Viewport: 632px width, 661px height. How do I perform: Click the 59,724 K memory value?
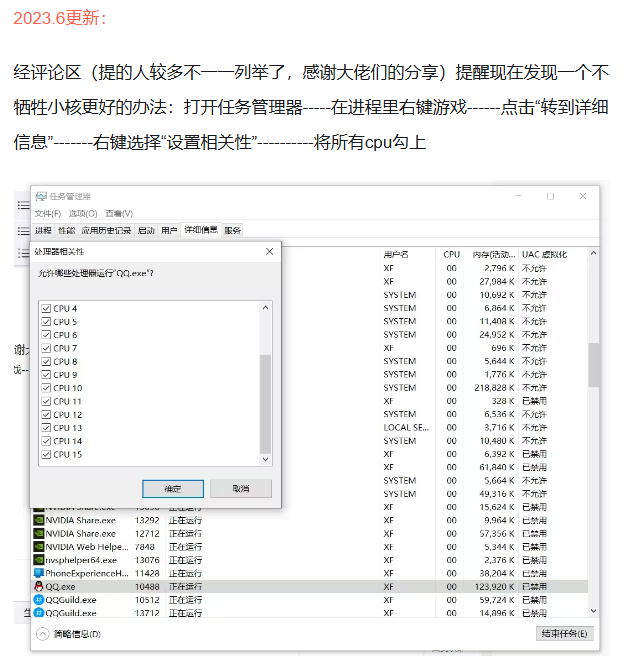pos(497,600)
